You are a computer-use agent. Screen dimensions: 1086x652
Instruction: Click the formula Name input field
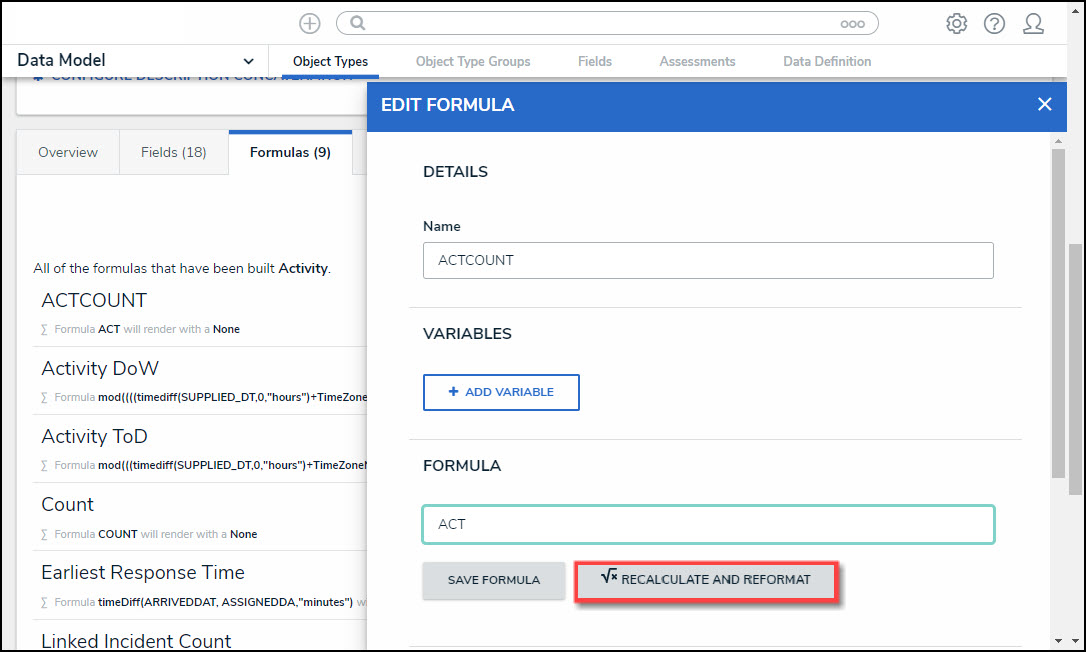(708, 260)
